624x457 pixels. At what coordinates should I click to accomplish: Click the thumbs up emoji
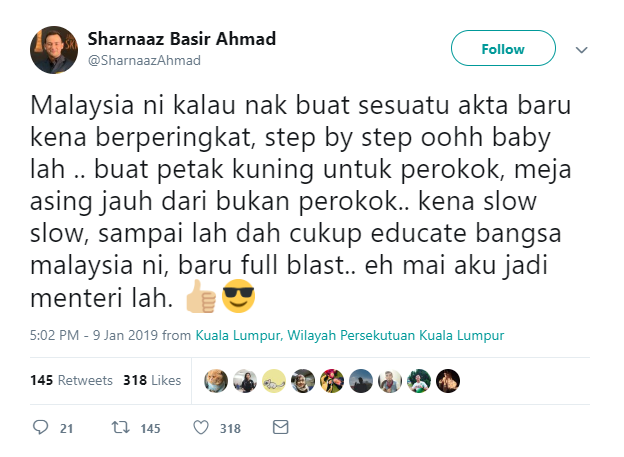[x=201, y=296]
